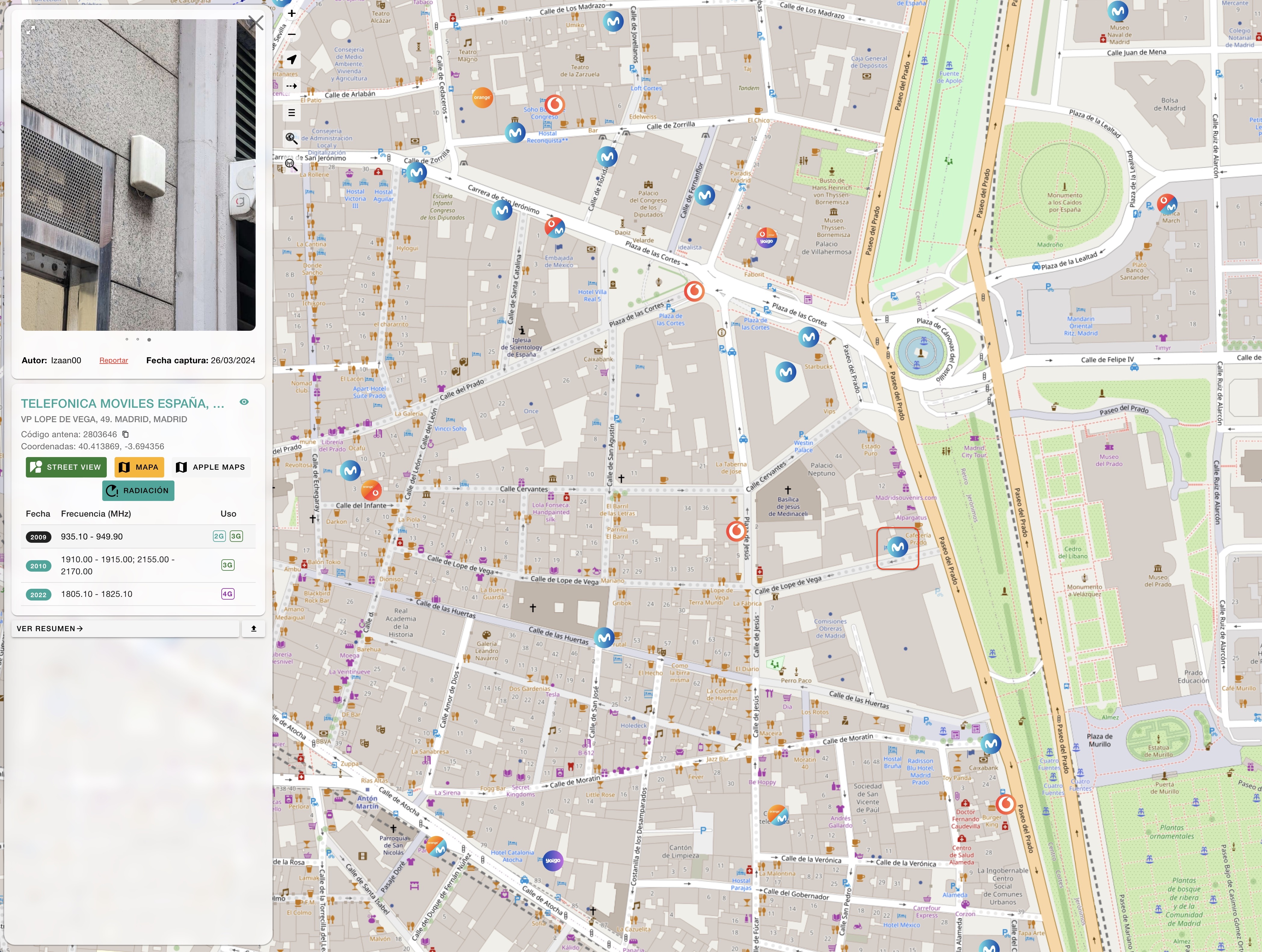1262x952 pixels.
Task: Select Vodafone marker near Burger King
Action: pyautogui.click(x=1006, y=804)
